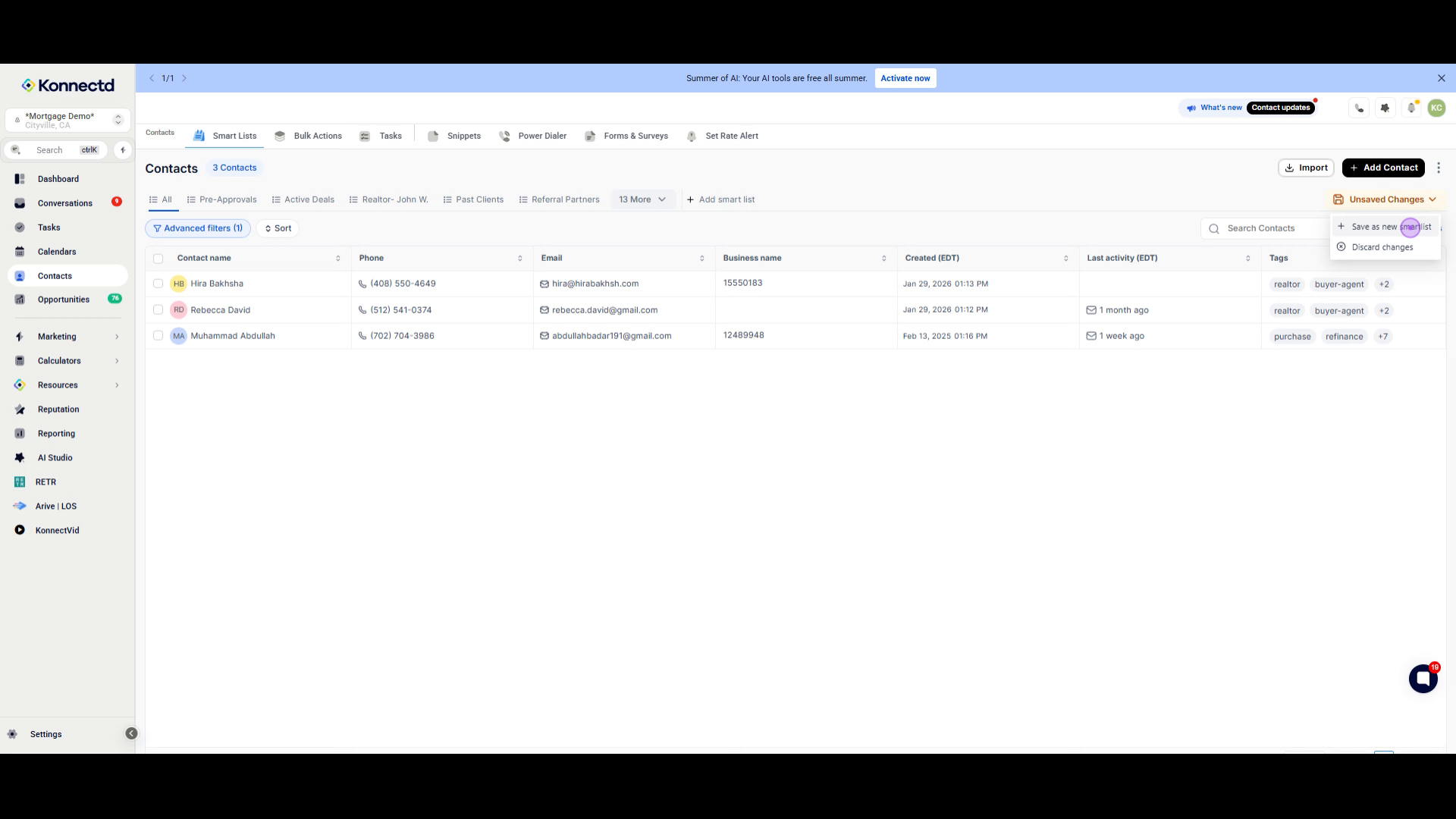
Task: Click the lightning quick-actions icon
Action: (x=123, y=150)
